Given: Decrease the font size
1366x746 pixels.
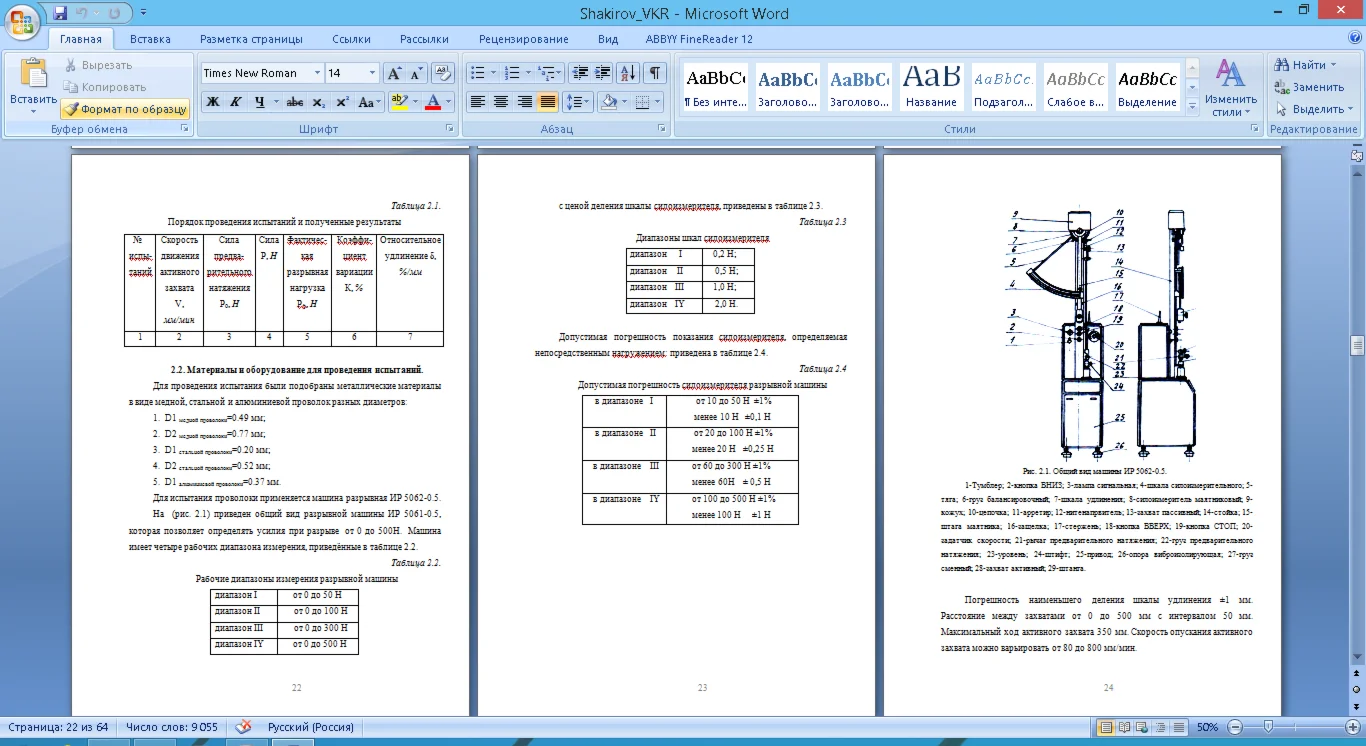Looking at the screenshot, I should pyautogui.click(x=417, y=73).
